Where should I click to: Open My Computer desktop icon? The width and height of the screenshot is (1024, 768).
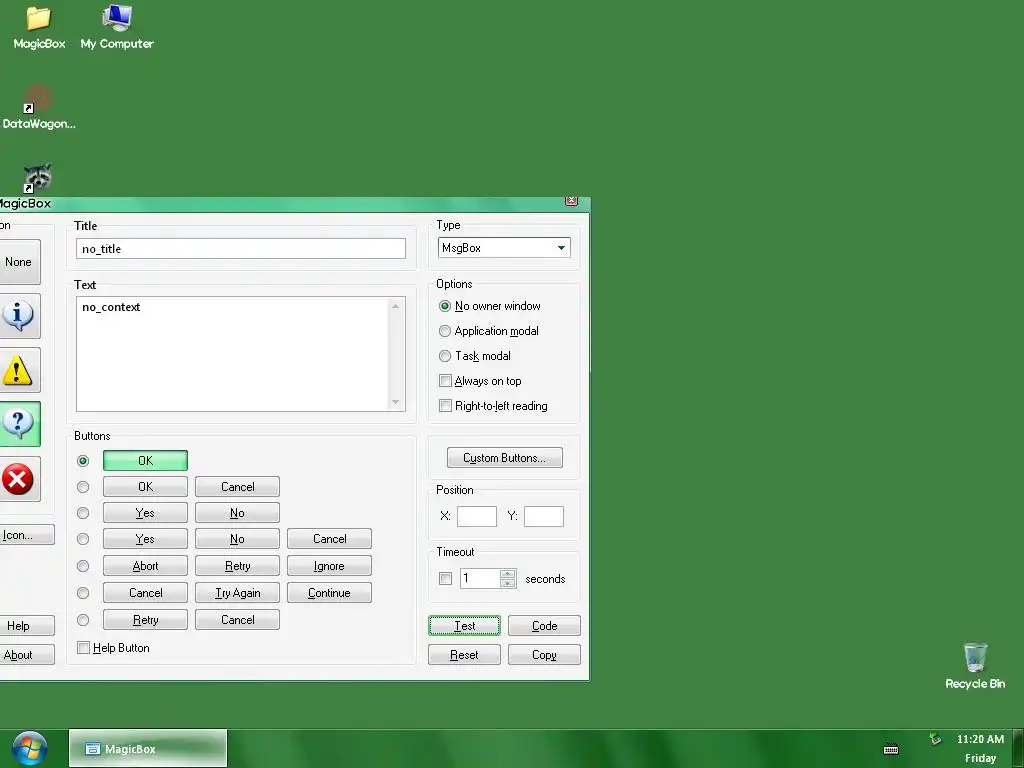click(x=117, y=27)
